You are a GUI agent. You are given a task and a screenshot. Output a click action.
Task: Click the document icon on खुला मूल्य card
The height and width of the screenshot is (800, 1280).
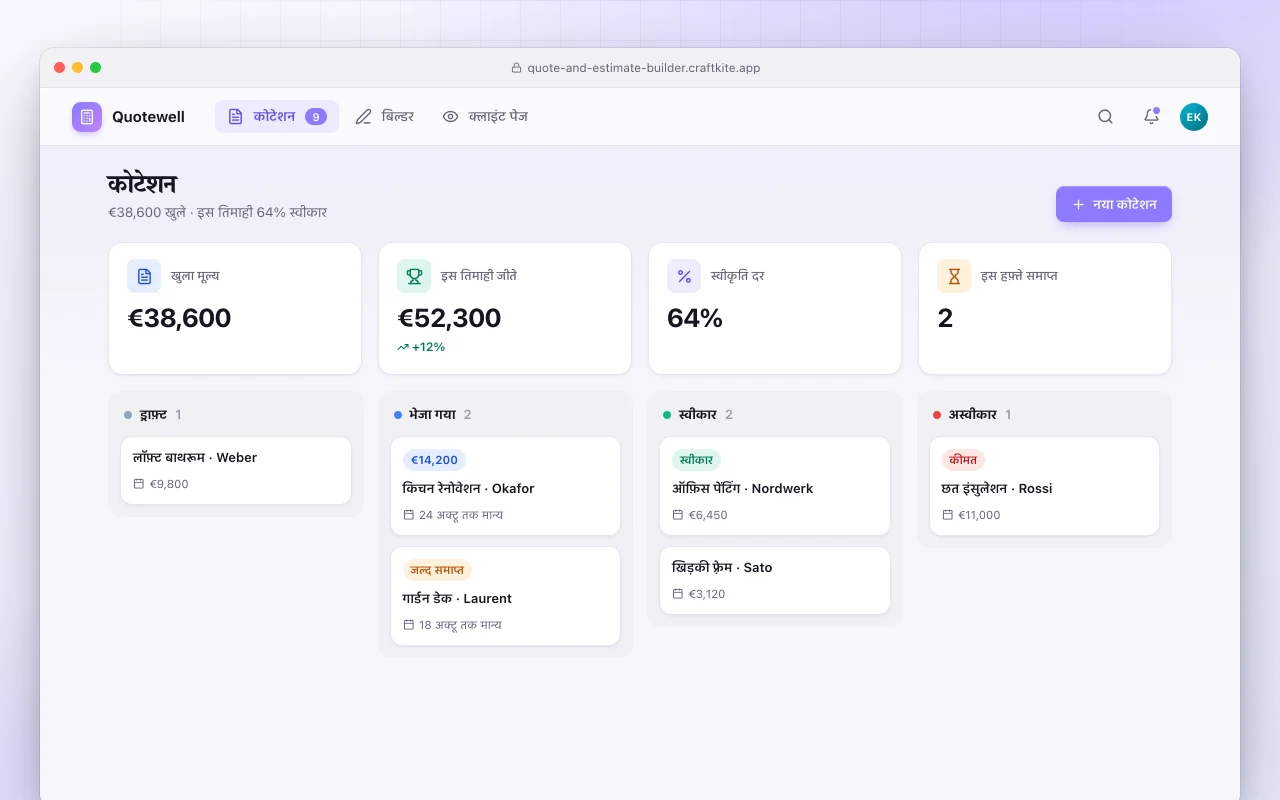144,276
